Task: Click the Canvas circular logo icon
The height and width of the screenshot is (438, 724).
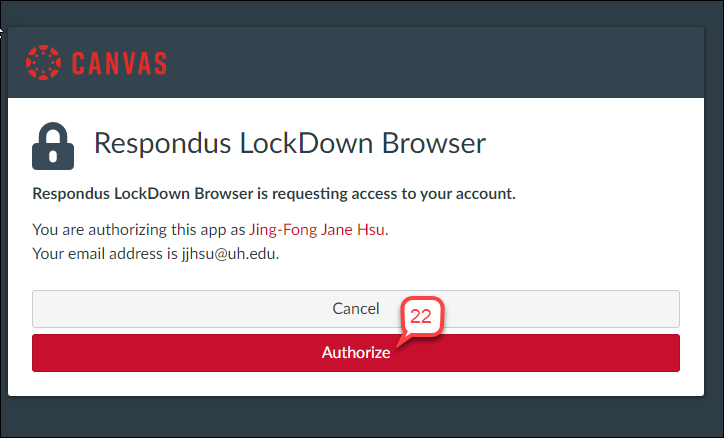Action: tap(43, 62)
